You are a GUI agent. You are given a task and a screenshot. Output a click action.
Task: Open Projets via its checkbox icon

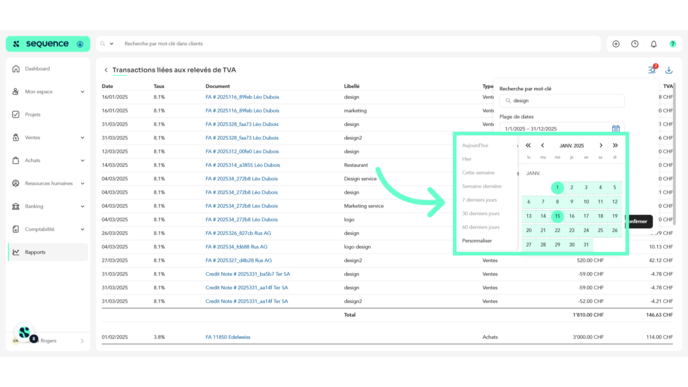16,115
